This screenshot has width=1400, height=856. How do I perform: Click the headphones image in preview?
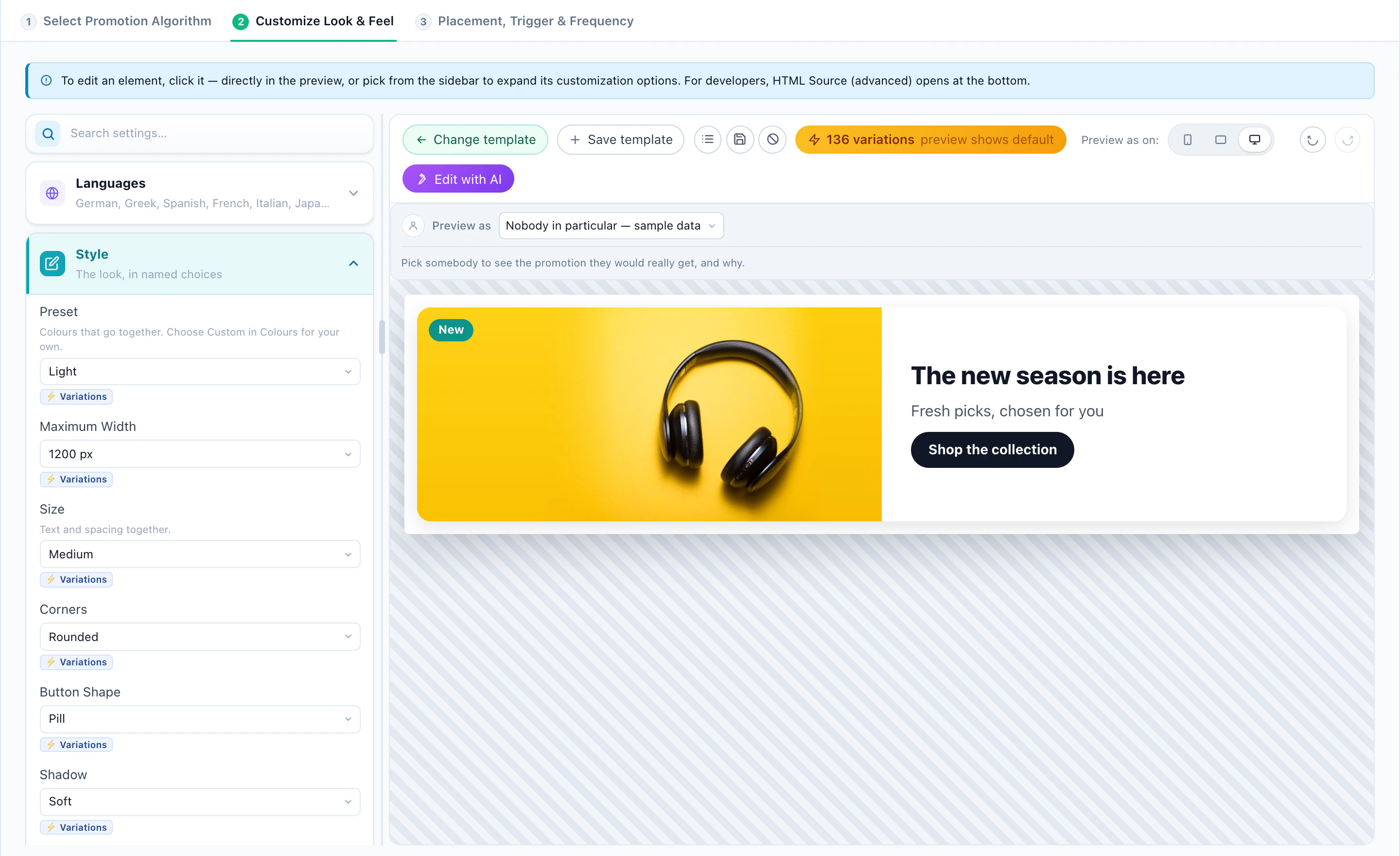click(x=649, y=414)
